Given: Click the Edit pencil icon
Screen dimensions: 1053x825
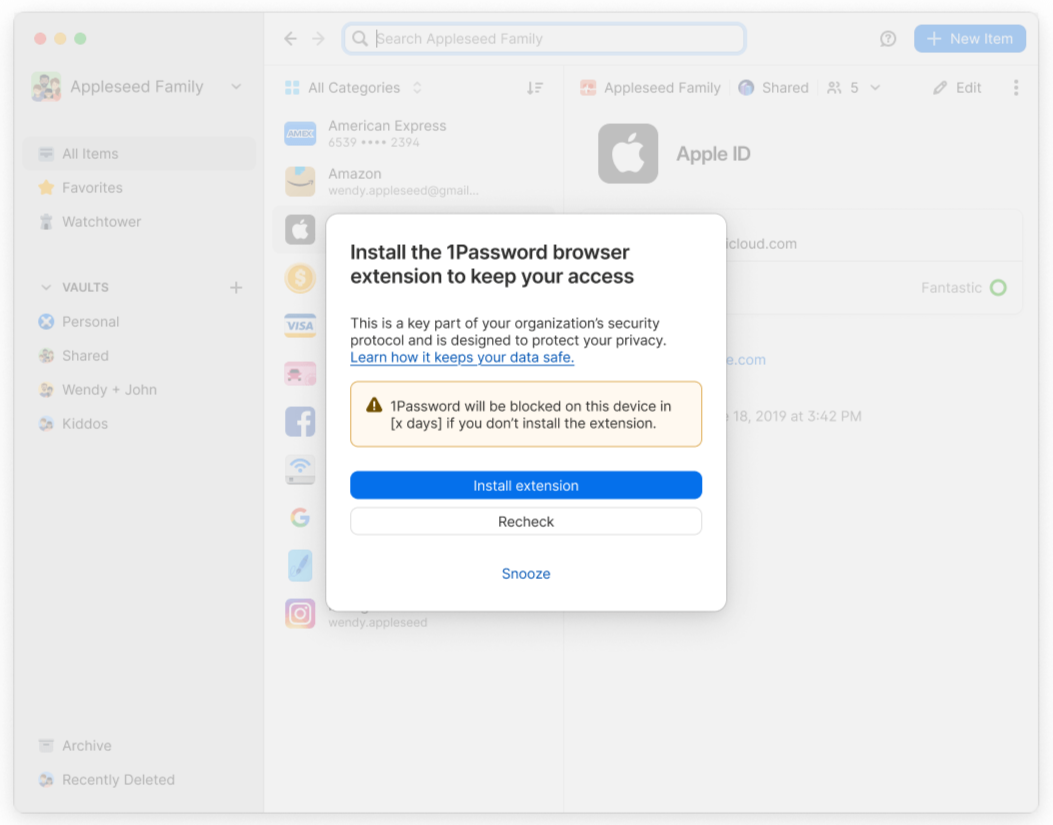Looking at the screenshot, I should click(941, 87).
